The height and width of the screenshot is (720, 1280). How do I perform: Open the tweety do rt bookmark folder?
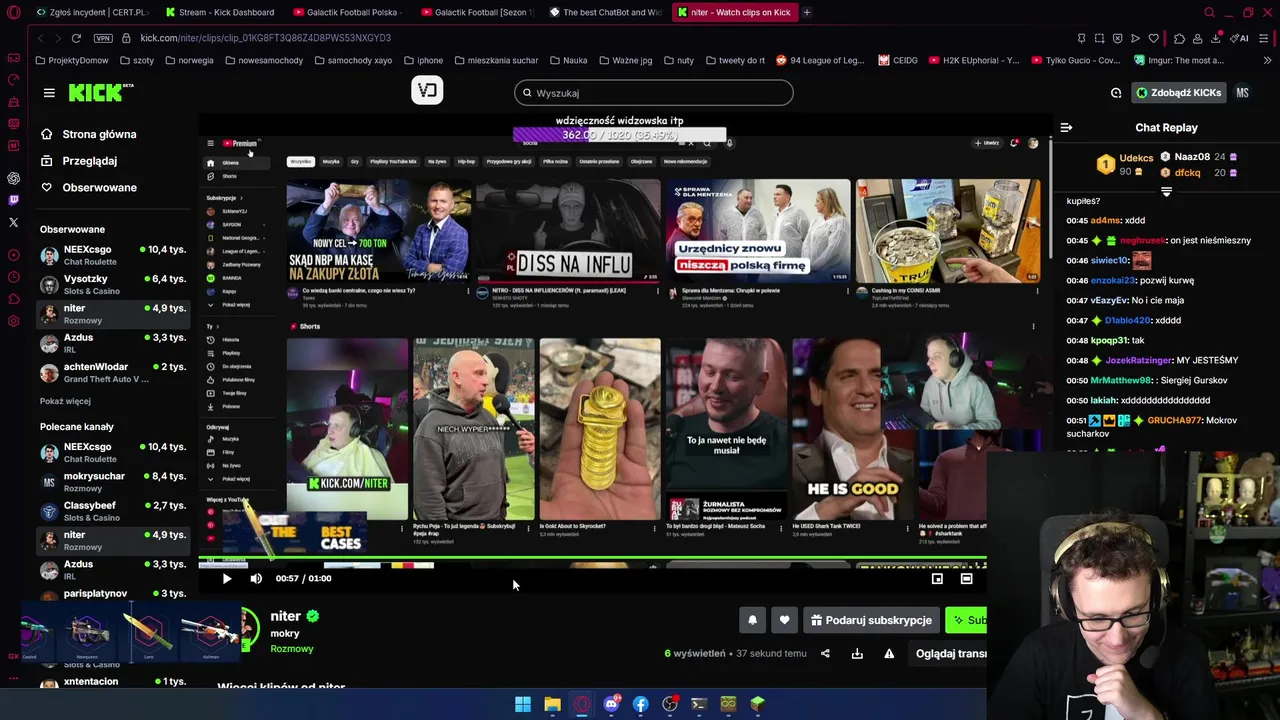[734, 60]
